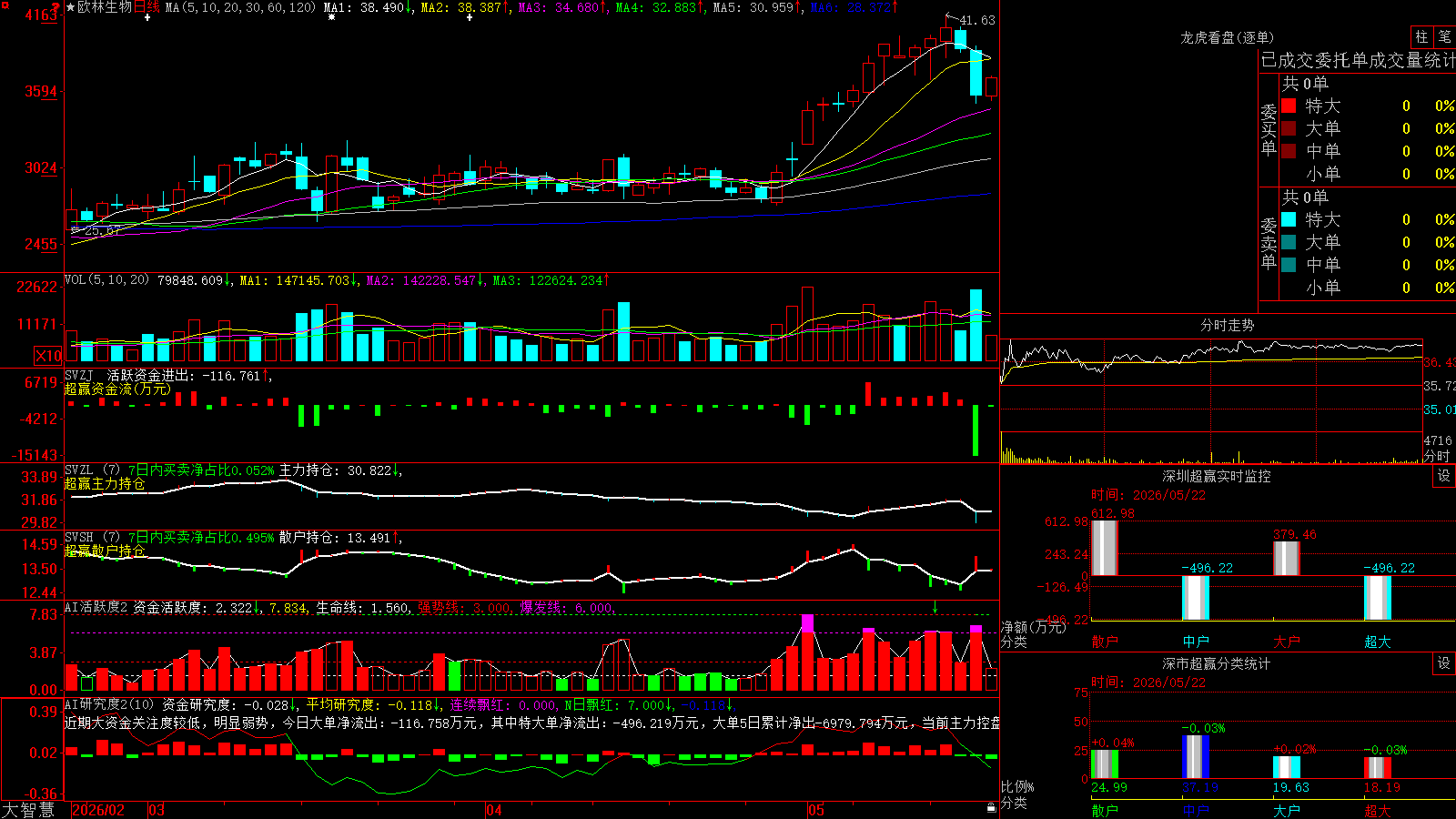Click the 深圳超赢实时监控 title

tap(1217, 476)
